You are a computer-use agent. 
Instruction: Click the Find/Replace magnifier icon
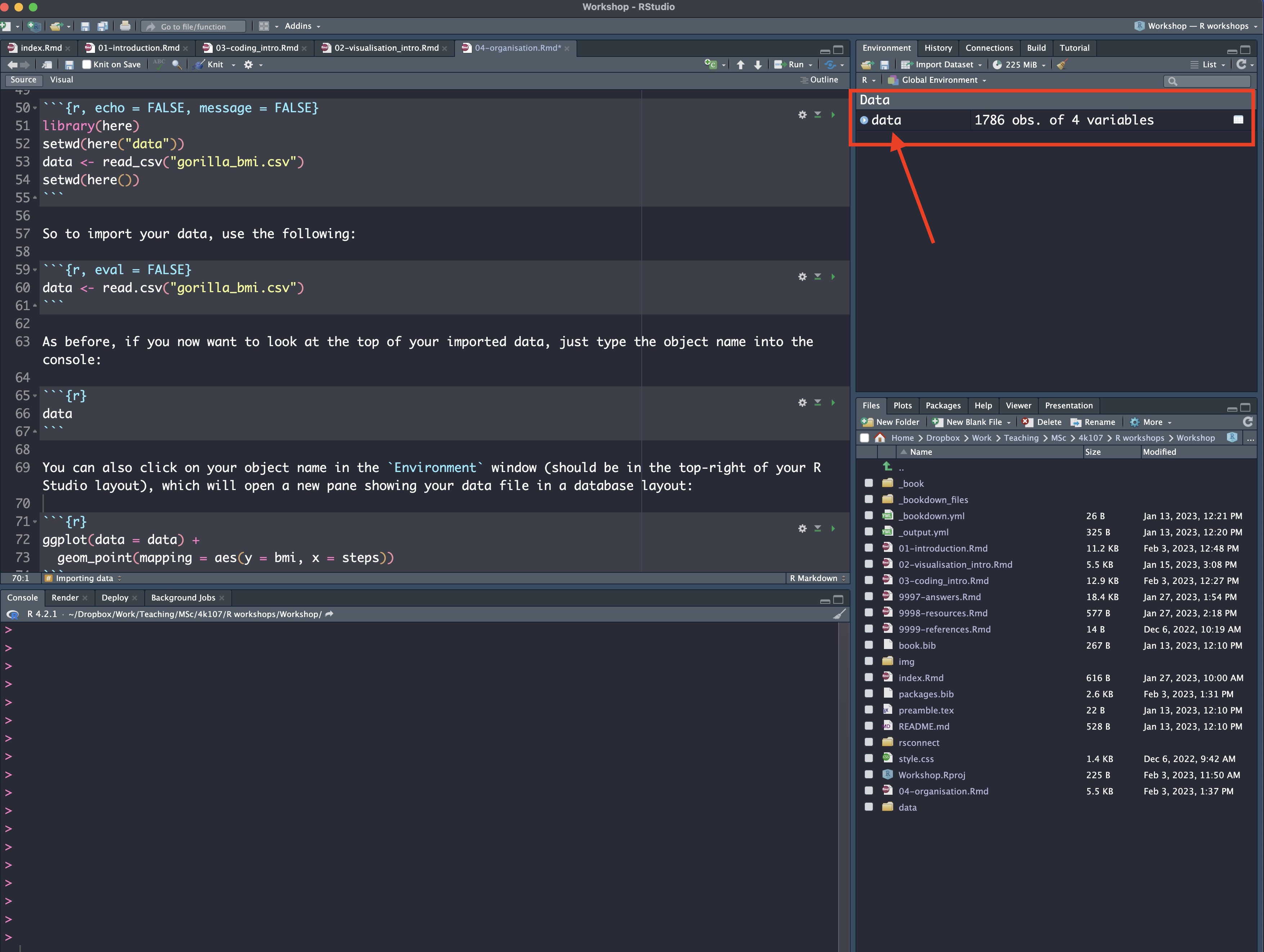[x=177, y=64]
